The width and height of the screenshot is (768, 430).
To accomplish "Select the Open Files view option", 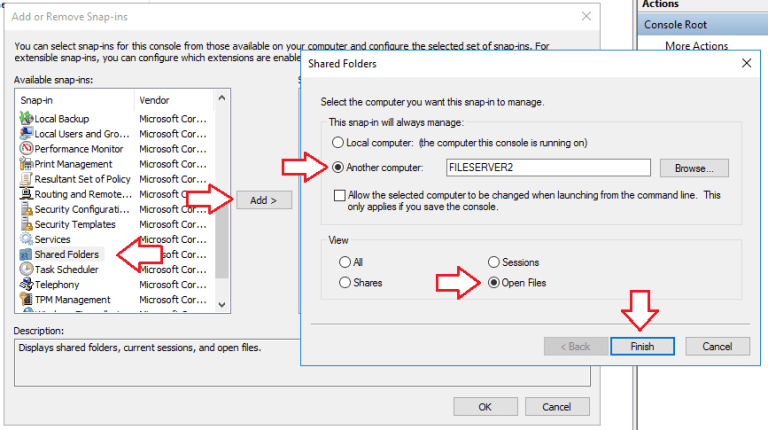I will [x=494, y=283].
